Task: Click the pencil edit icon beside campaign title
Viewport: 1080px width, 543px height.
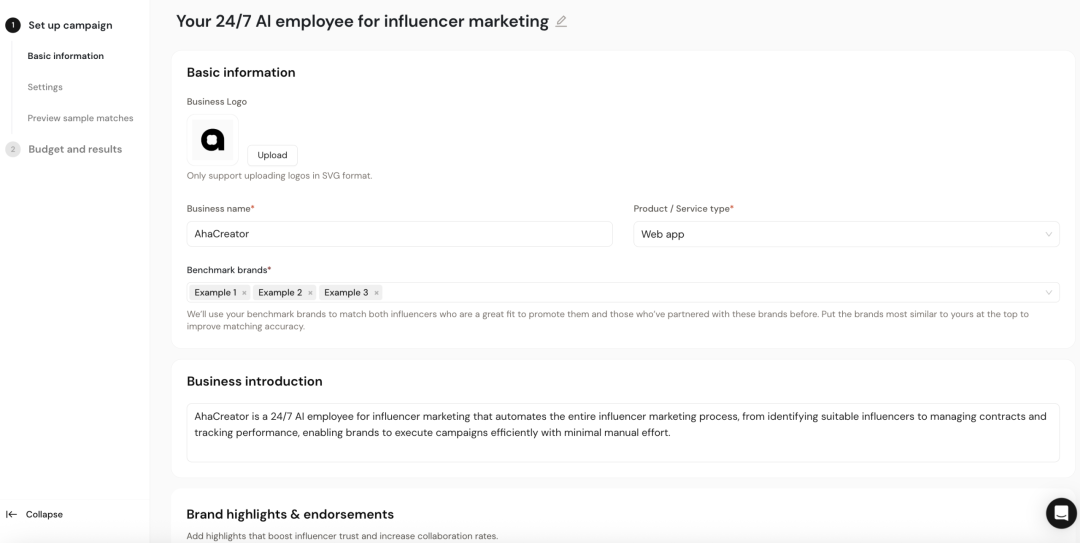Action: (x=561, y=22)
